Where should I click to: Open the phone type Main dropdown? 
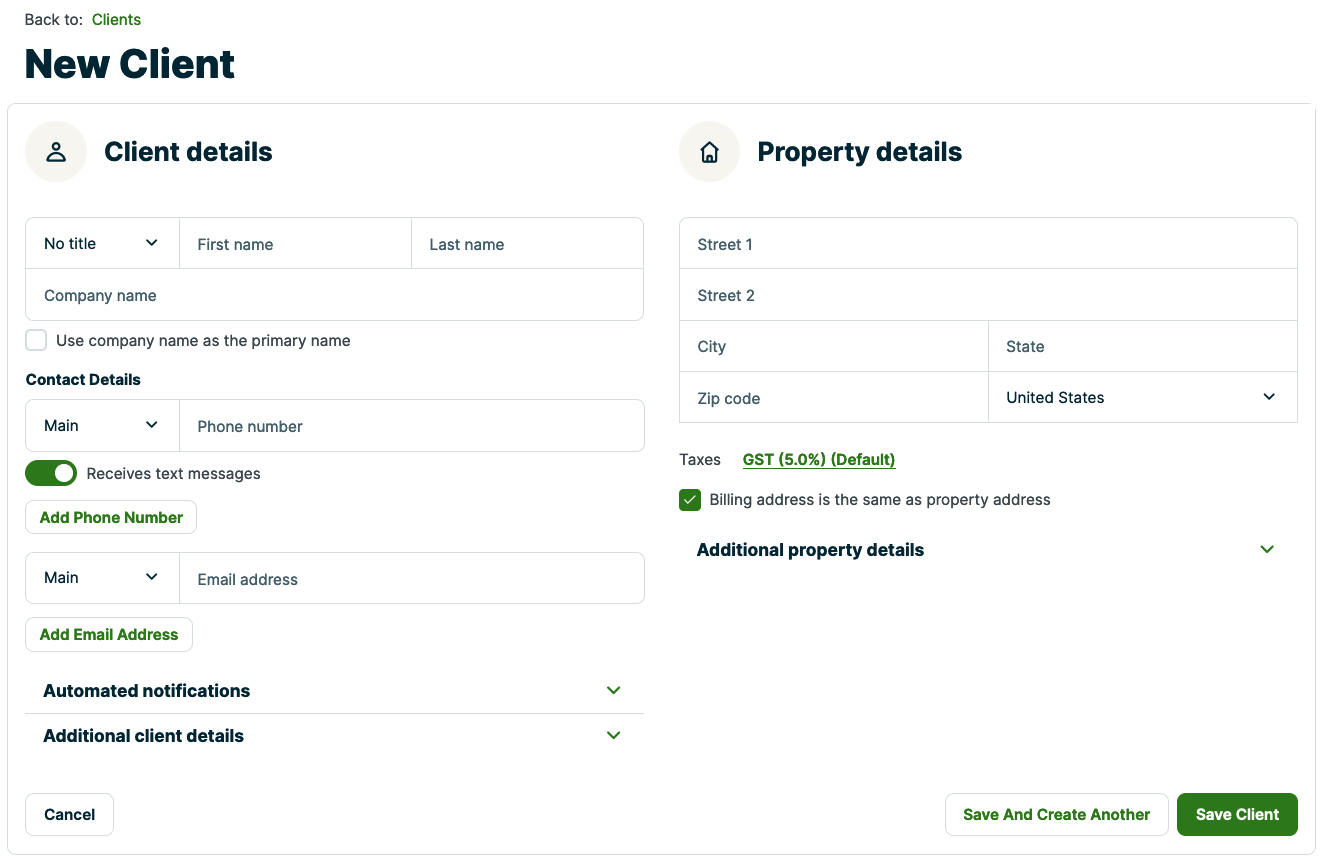point(101,426)
